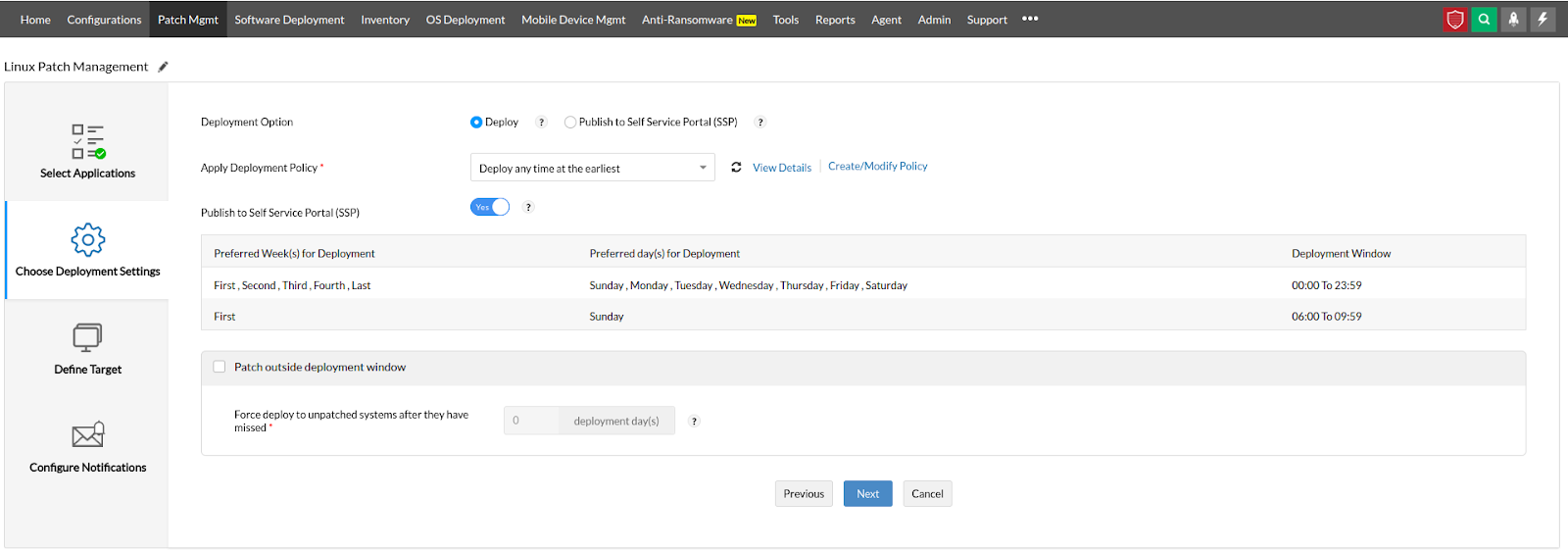Viewport: 1568px width, 550px height.
Task: Click the Define Target step label
Action: point(87,370)
